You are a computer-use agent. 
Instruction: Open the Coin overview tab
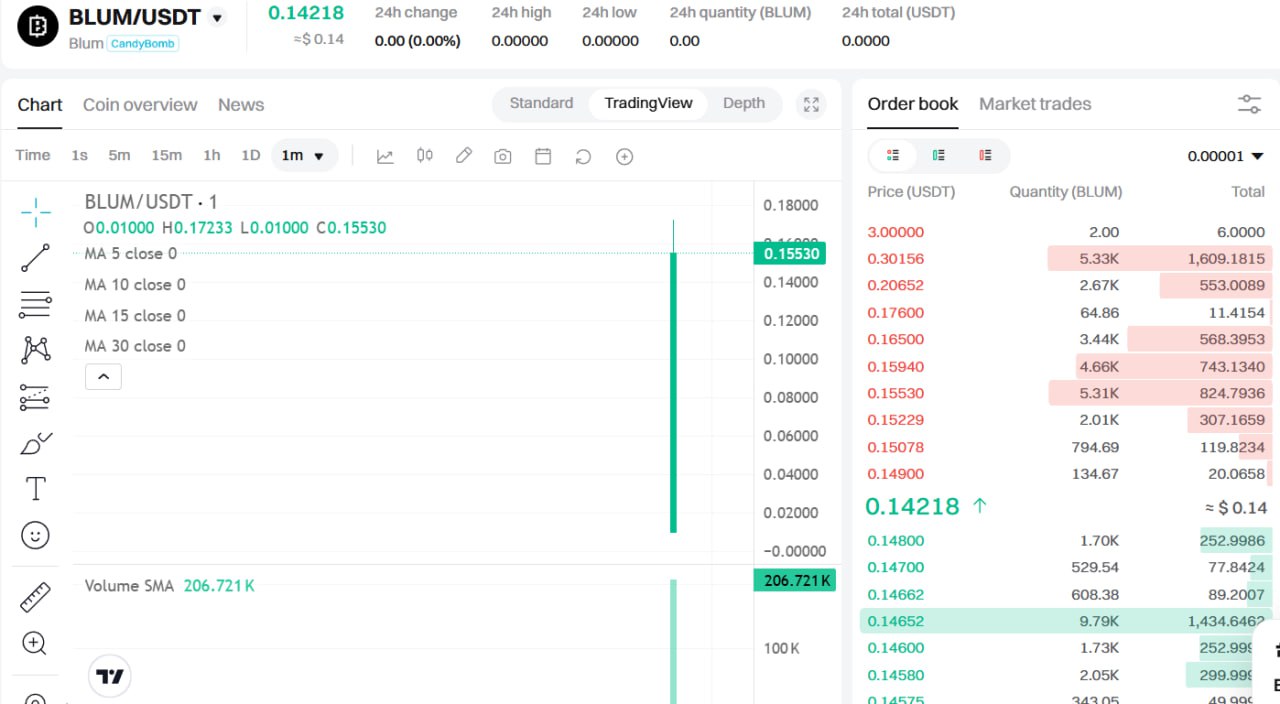tap(140, 105)
